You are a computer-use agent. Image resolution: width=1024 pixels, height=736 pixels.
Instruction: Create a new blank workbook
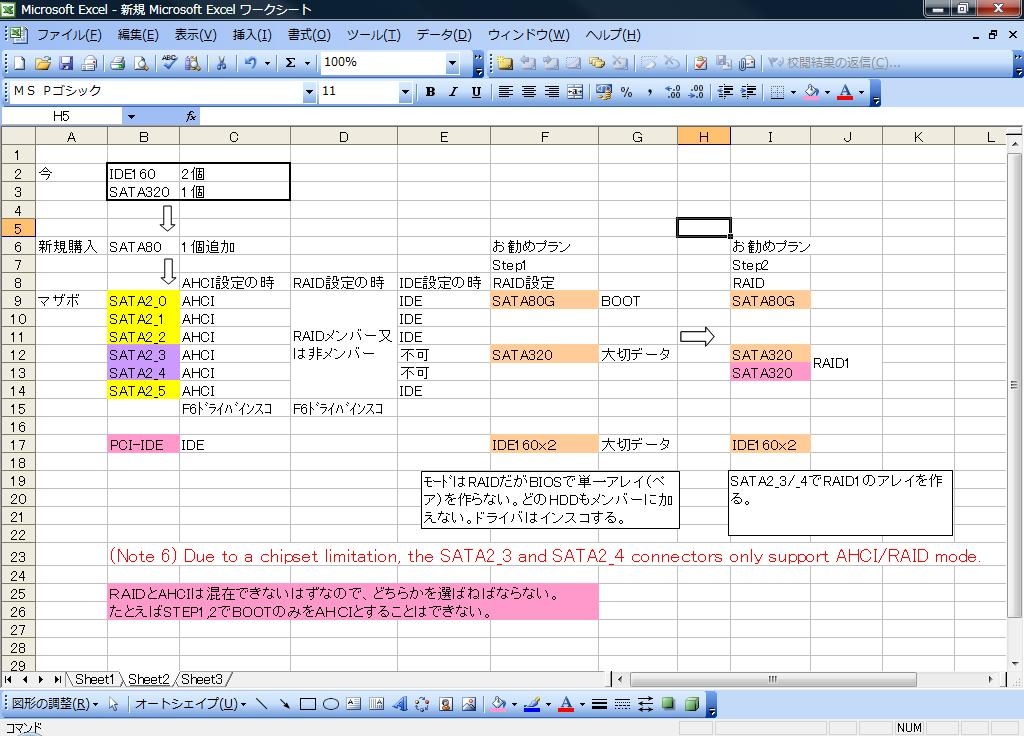click(x=20, y=63)
